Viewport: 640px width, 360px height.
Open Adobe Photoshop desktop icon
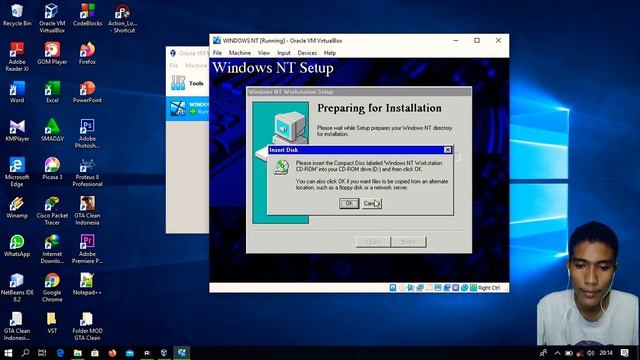[87, 134]
